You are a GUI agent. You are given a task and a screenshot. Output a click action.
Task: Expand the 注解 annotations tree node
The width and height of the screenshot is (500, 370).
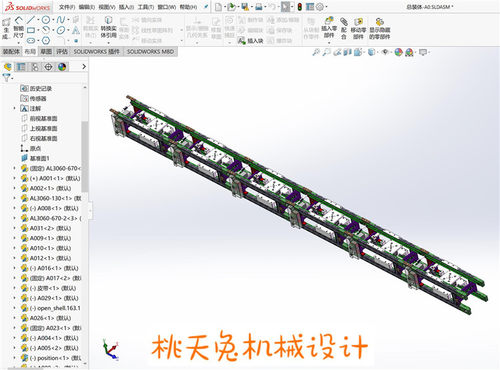(14, 108)
